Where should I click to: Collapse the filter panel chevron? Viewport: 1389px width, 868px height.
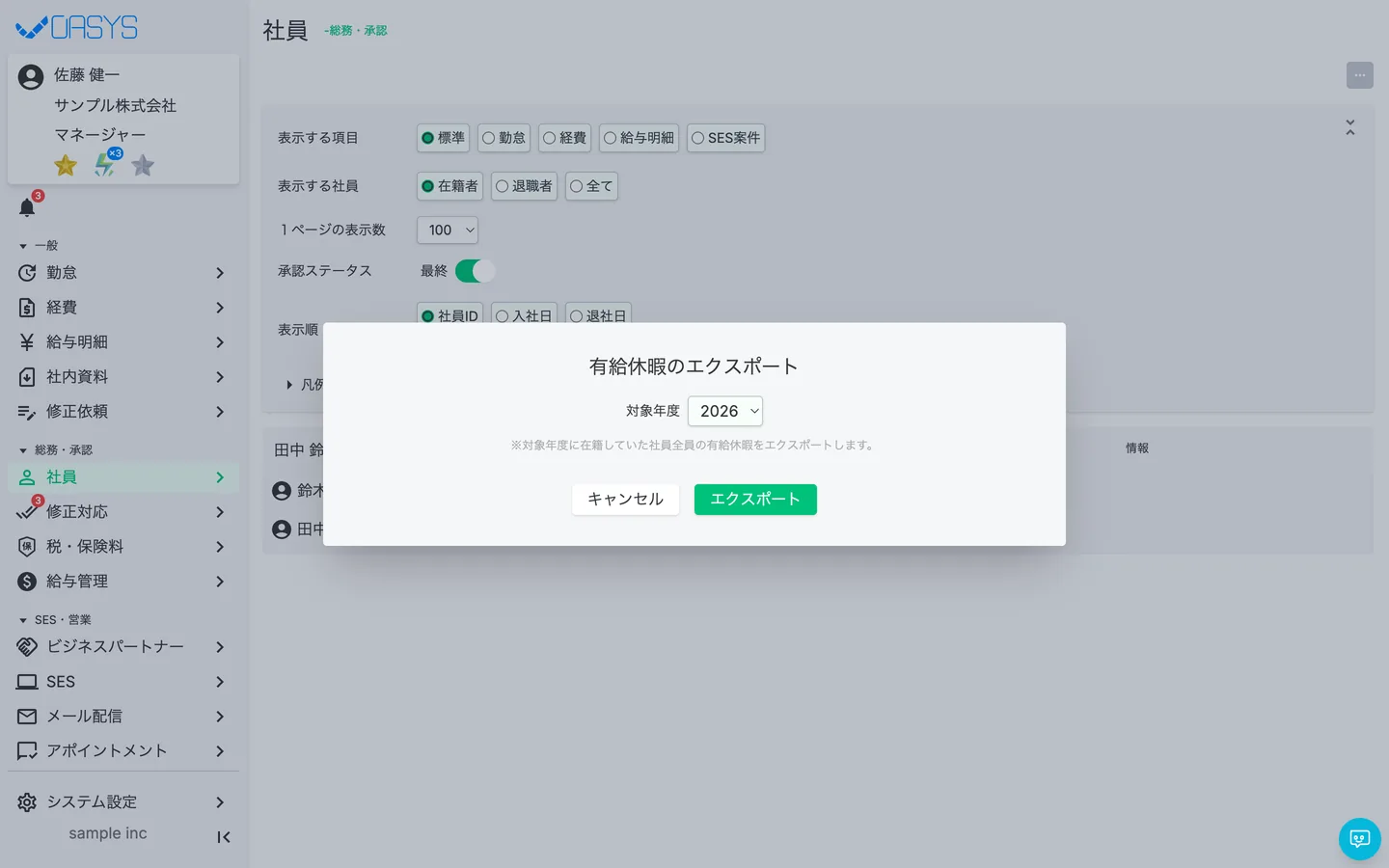tap(1350, 127)
